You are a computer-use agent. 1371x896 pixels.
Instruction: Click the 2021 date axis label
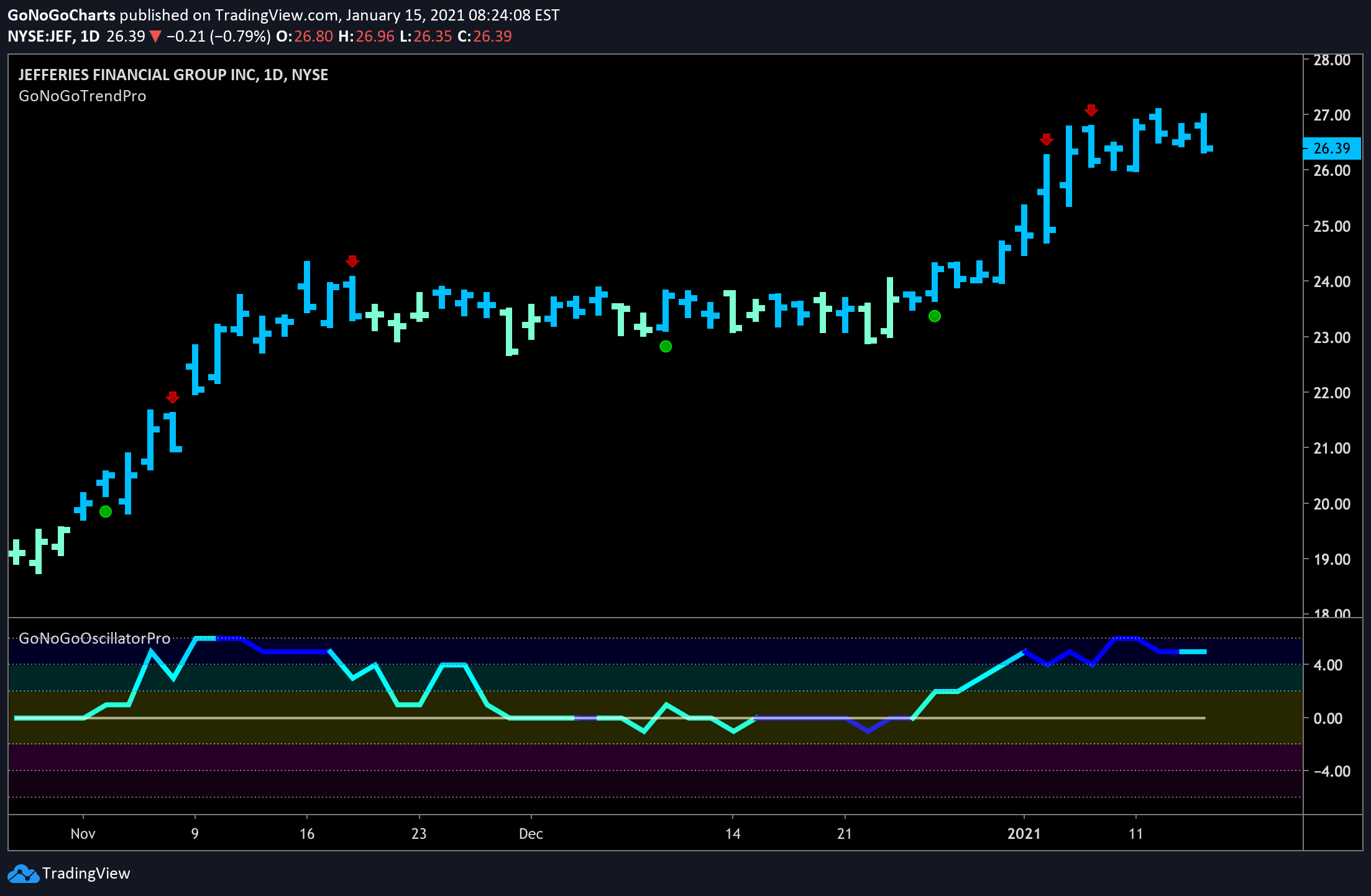[x=1024, y=834]
